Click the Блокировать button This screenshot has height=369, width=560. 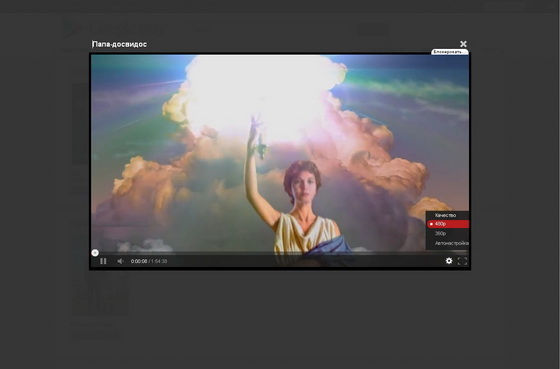450,52
